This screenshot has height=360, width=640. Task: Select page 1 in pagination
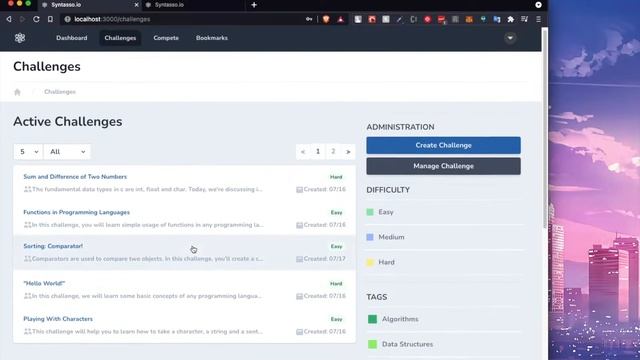[x=318, y=152]
